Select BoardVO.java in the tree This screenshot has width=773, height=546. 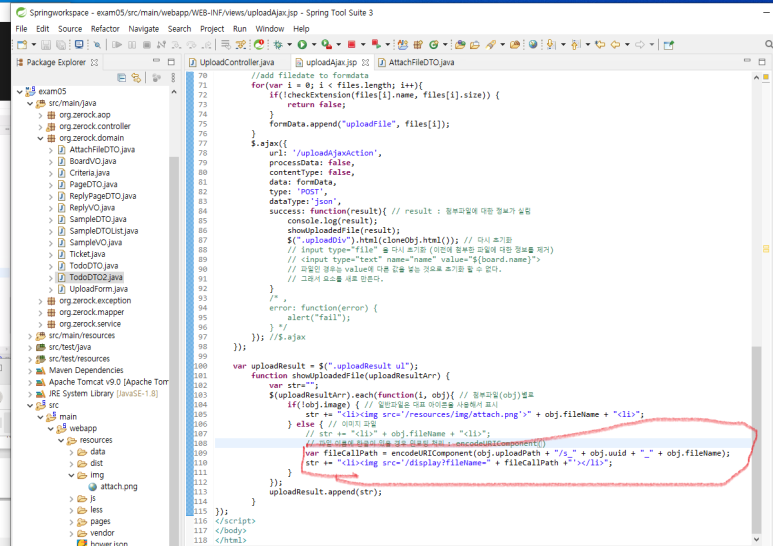click(93, 162)
